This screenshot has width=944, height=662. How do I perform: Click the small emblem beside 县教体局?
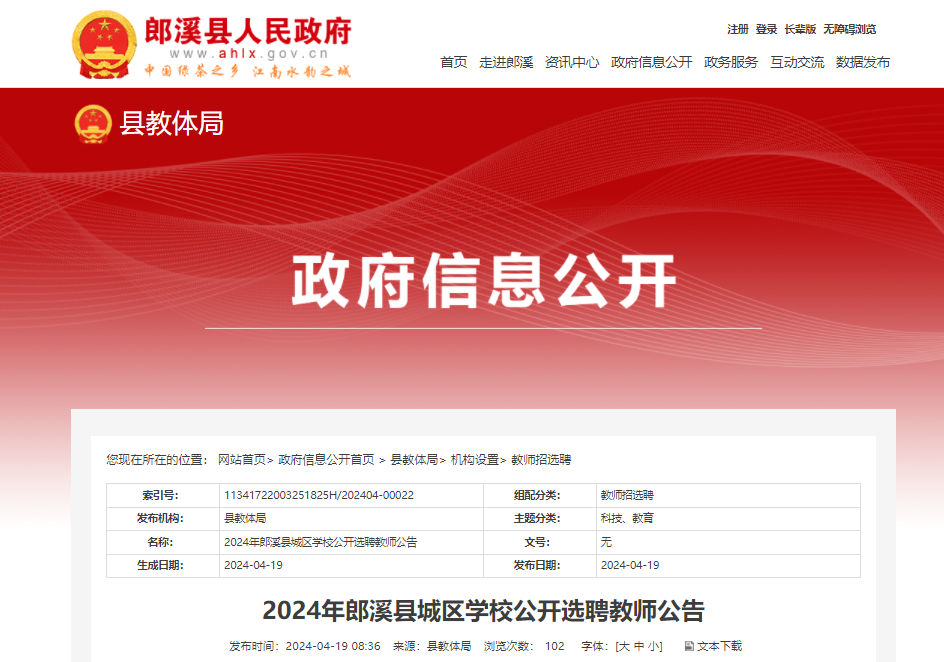(93, 124)
